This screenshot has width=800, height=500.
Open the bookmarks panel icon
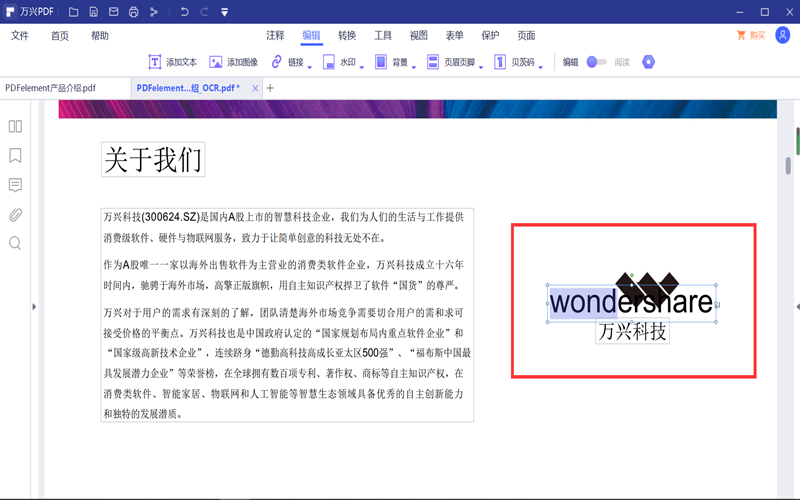15,156
